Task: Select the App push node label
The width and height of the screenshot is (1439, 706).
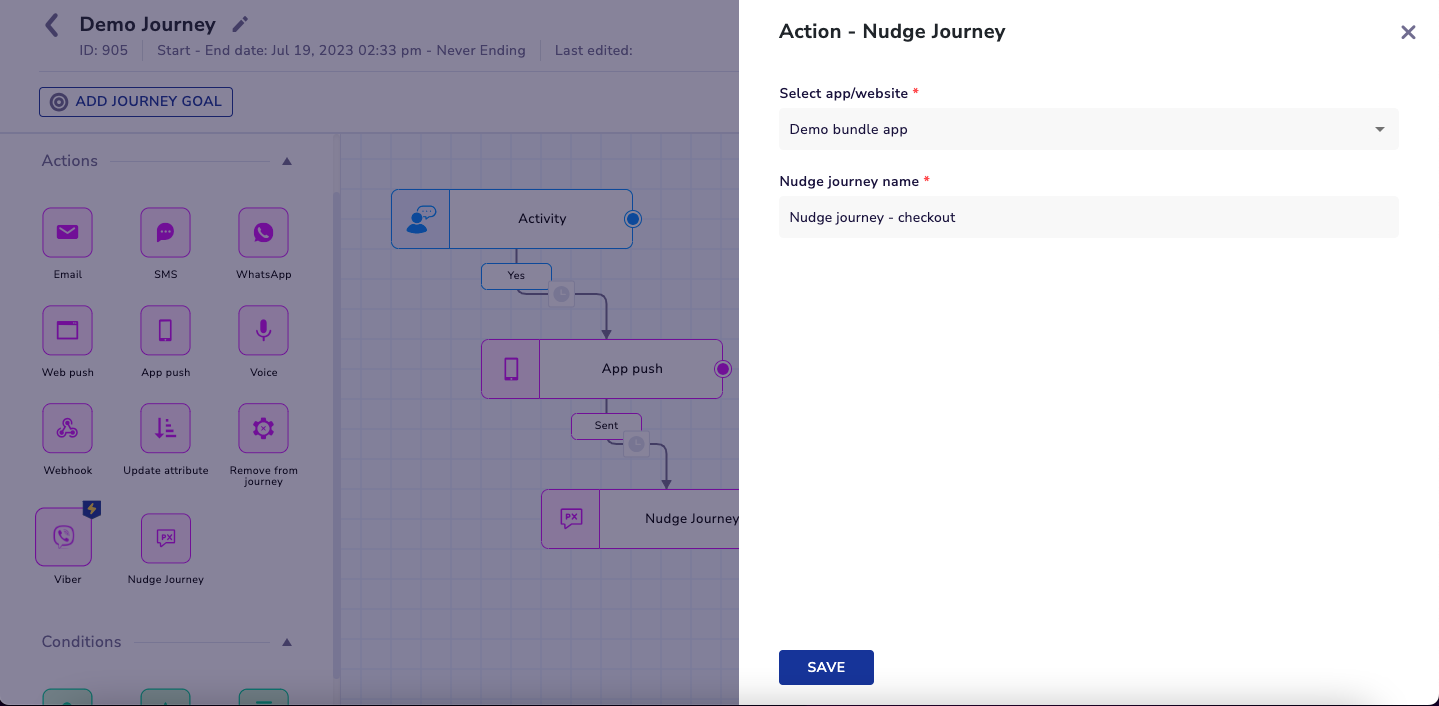Action: tap(632, 369)
